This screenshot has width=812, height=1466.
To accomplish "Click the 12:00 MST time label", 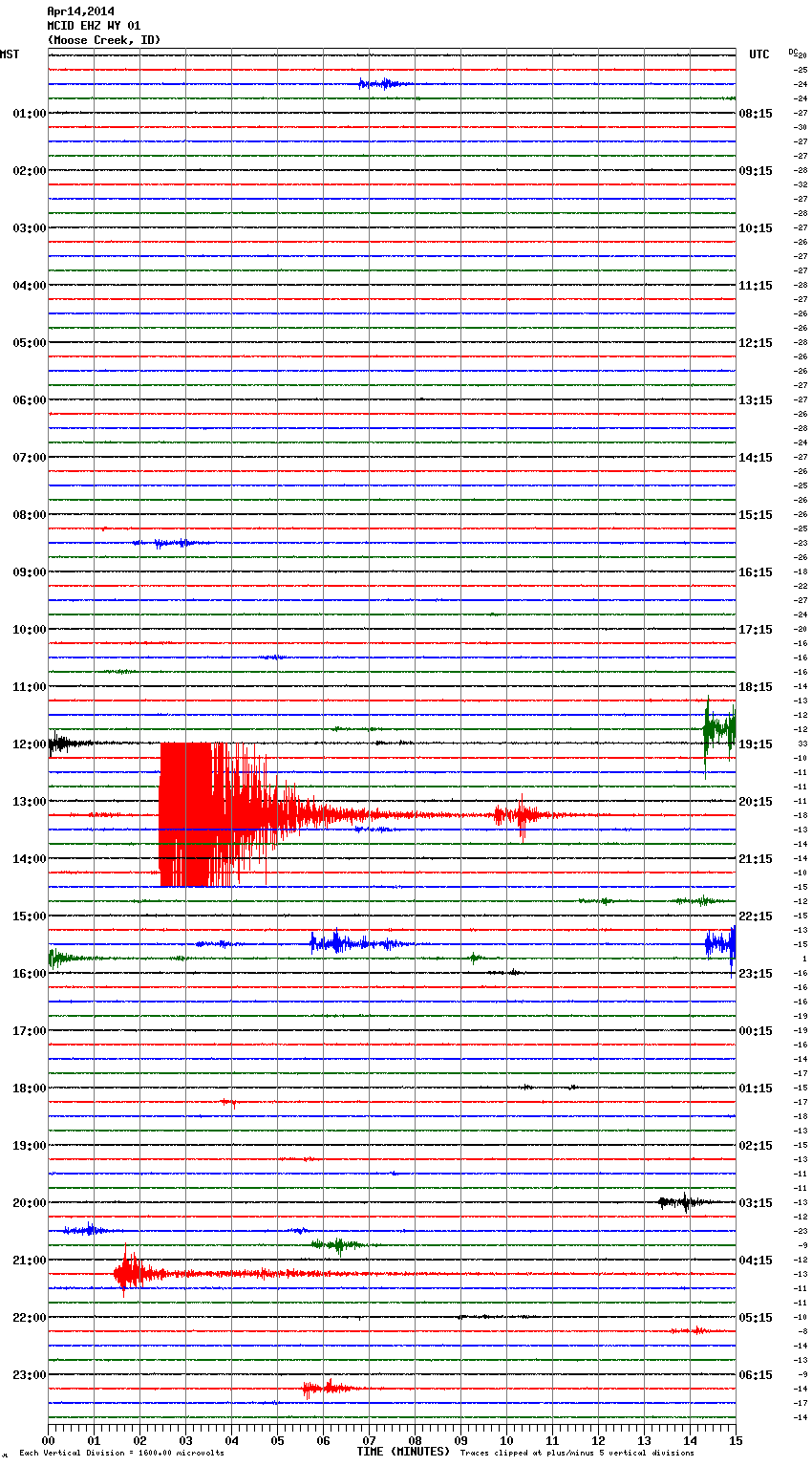I will (x=29, y=744).
